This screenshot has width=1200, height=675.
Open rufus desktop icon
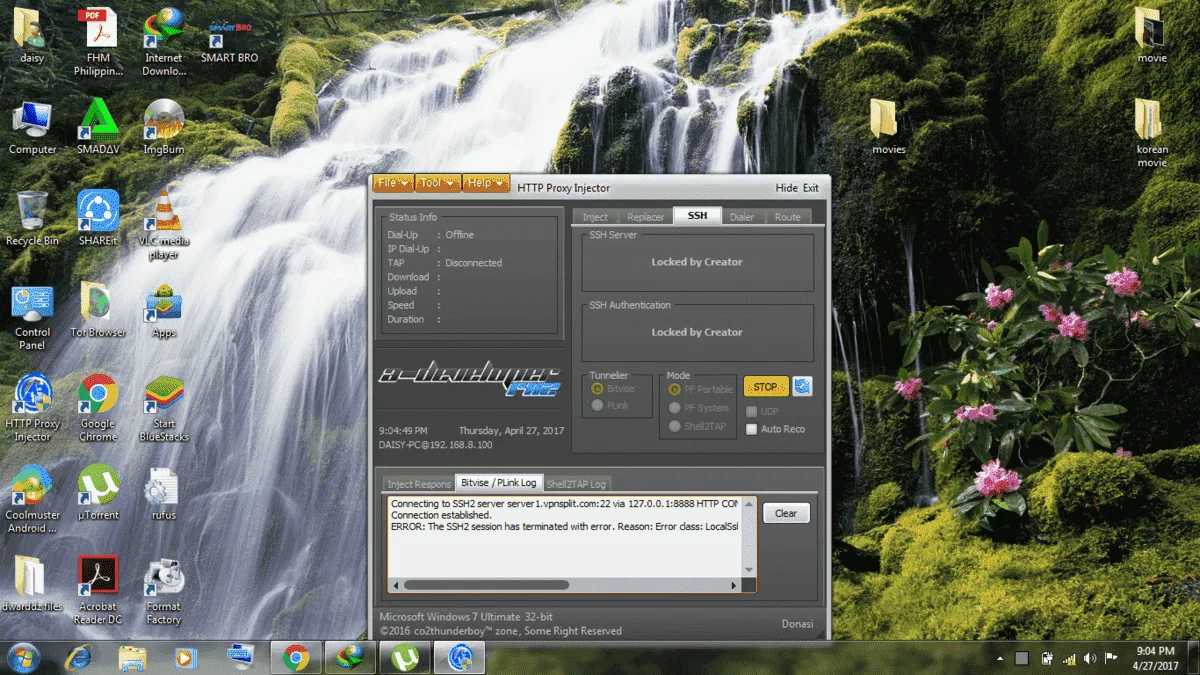click(x=164, y=493)
